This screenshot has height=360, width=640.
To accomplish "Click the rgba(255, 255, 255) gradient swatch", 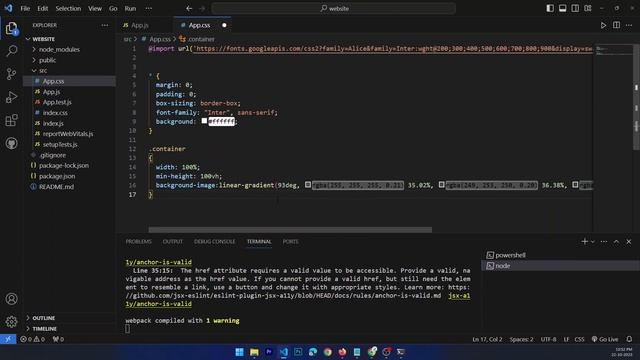I will click(x=308, y=185).
